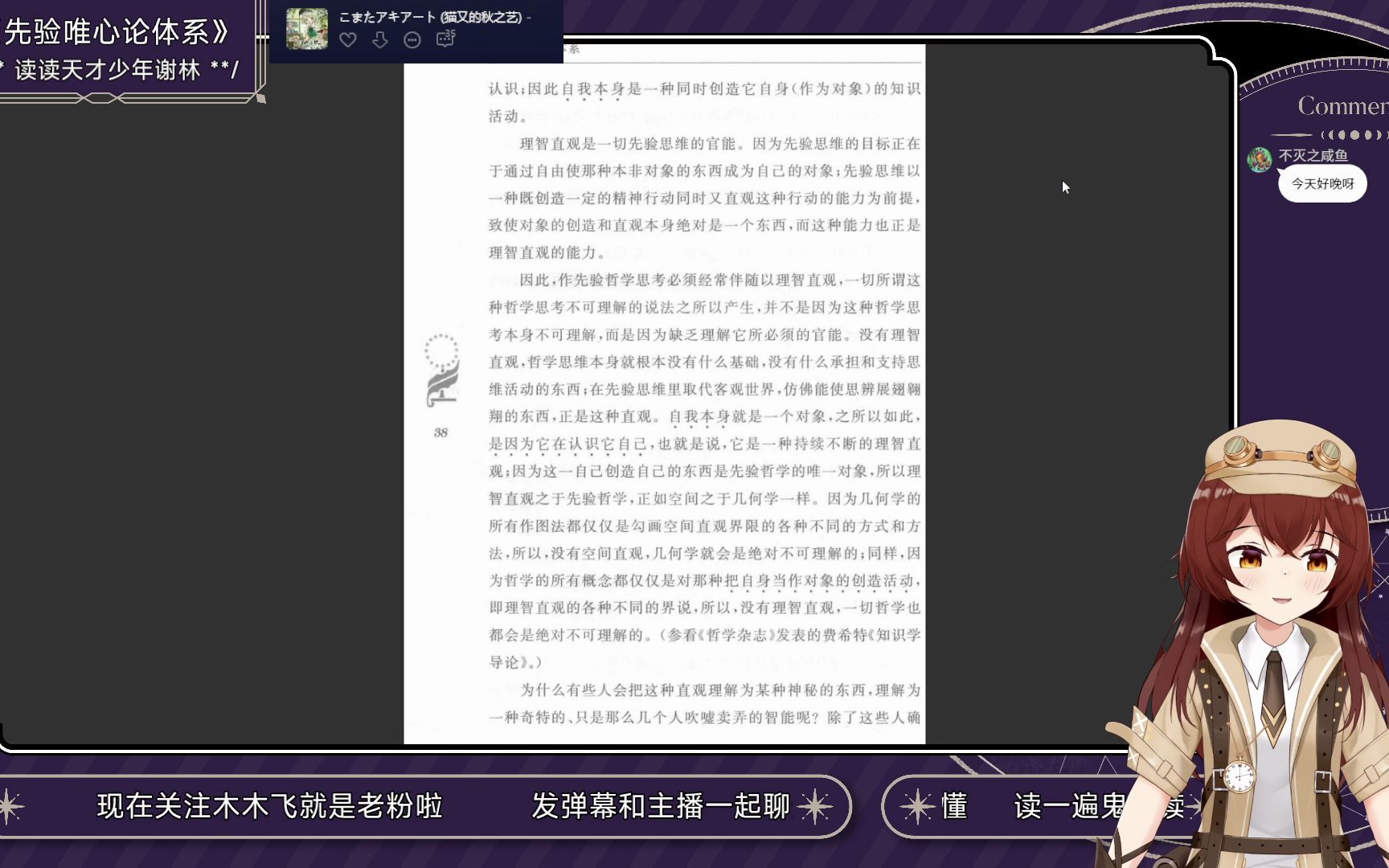Viewport: 1389px width, 868px height.
Task: Click the paragraph starting 理智直观是一切先验思维的官能
Action: click(704, 198)
